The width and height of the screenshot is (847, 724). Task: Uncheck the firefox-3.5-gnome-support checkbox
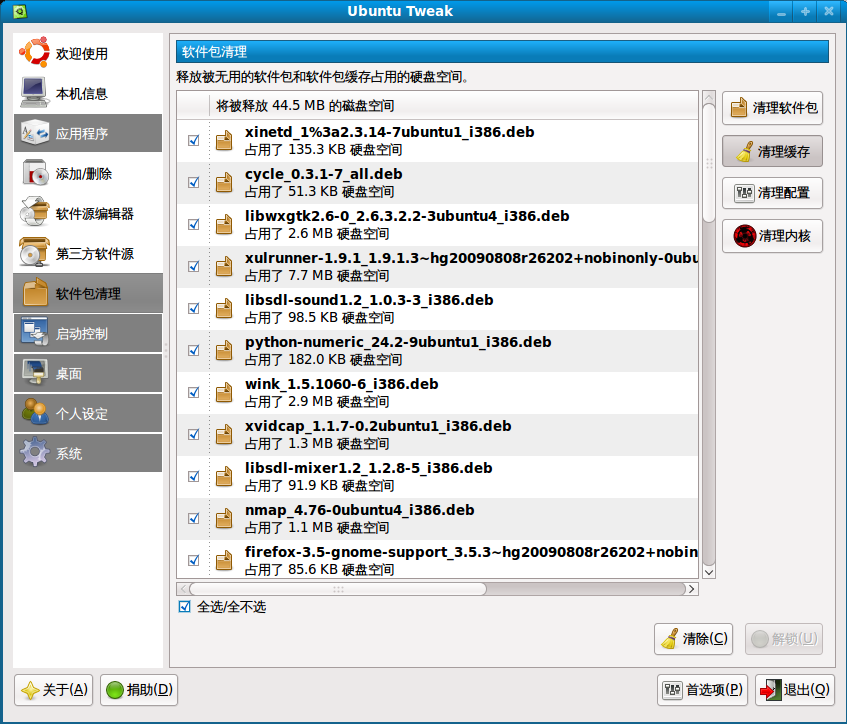[193, 560]
